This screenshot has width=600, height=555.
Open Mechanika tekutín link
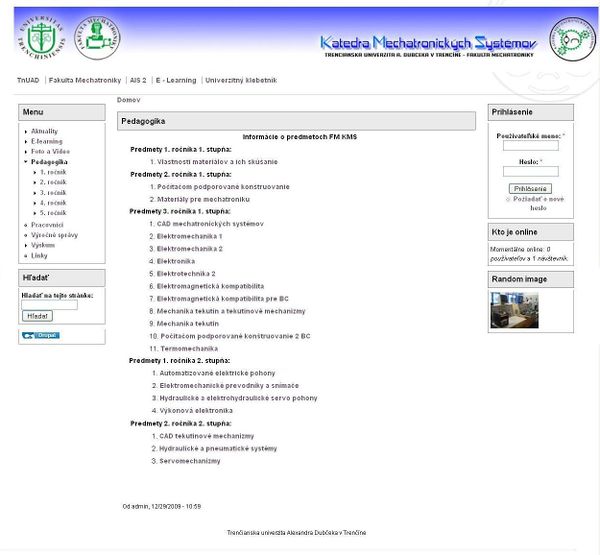(188, 324)
